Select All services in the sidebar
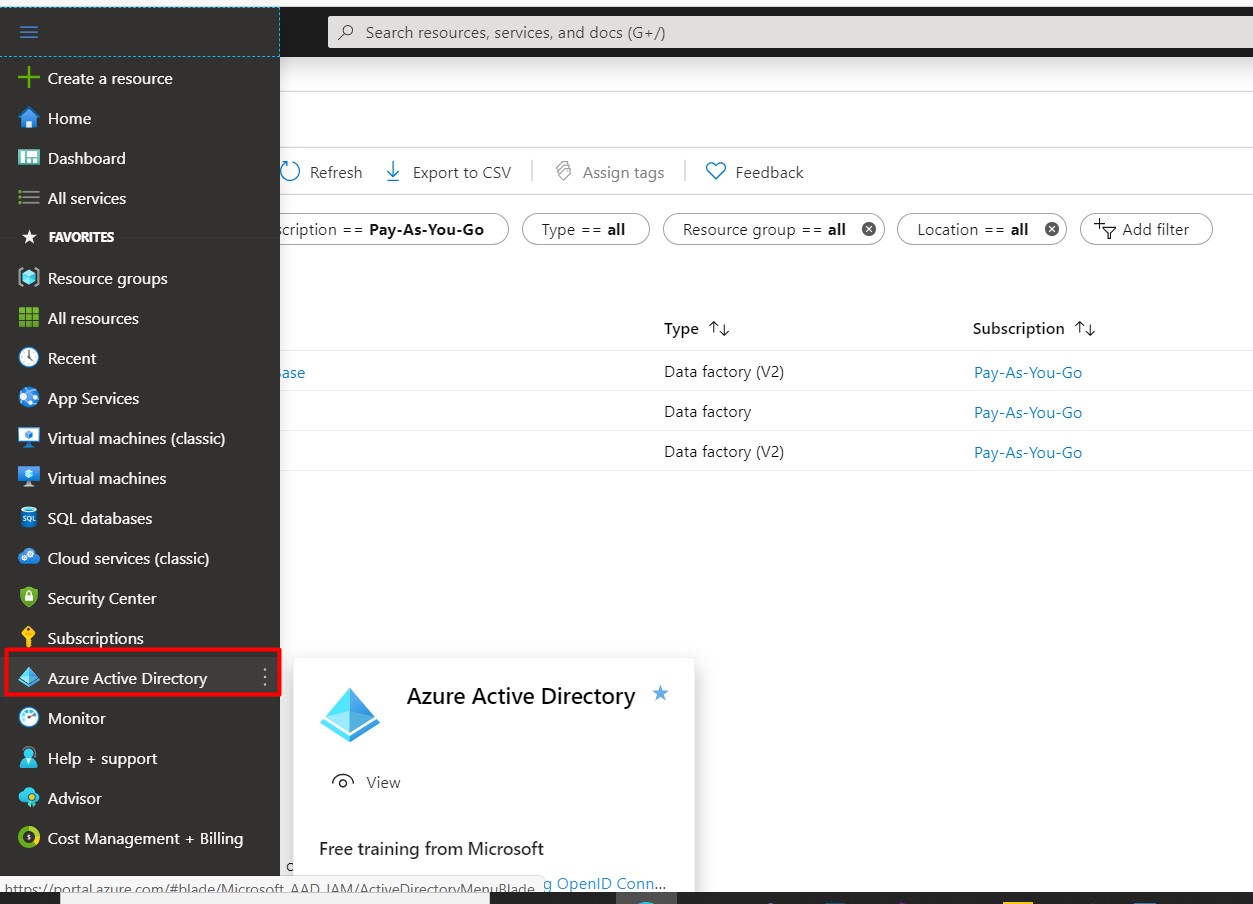The image size is (1253, 904). click(x=87, y=198)
